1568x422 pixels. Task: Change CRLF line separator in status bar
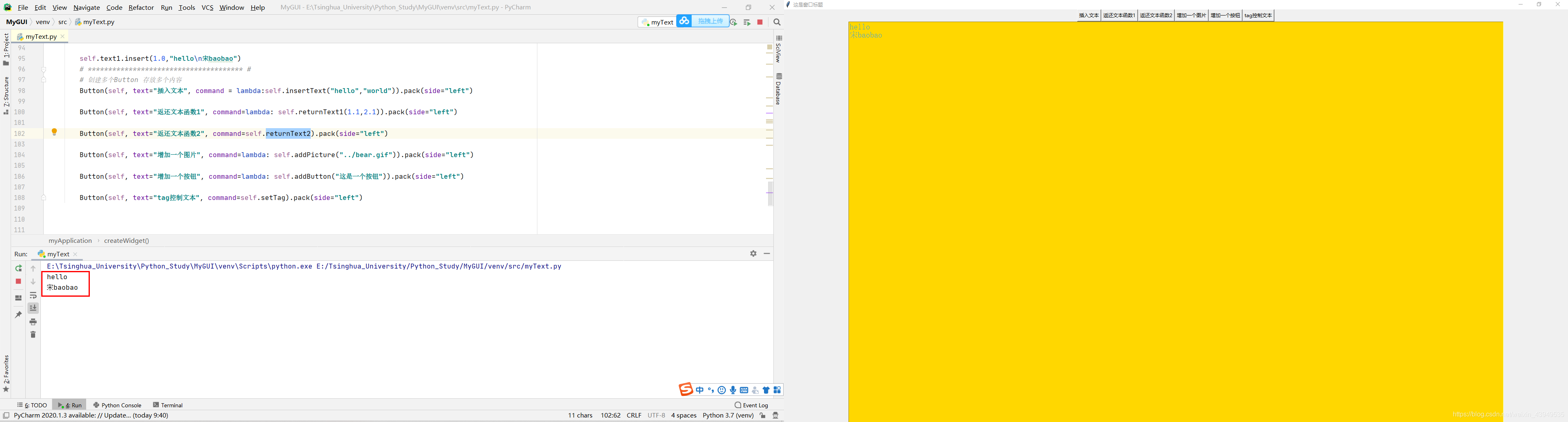[x=634, y=415]
